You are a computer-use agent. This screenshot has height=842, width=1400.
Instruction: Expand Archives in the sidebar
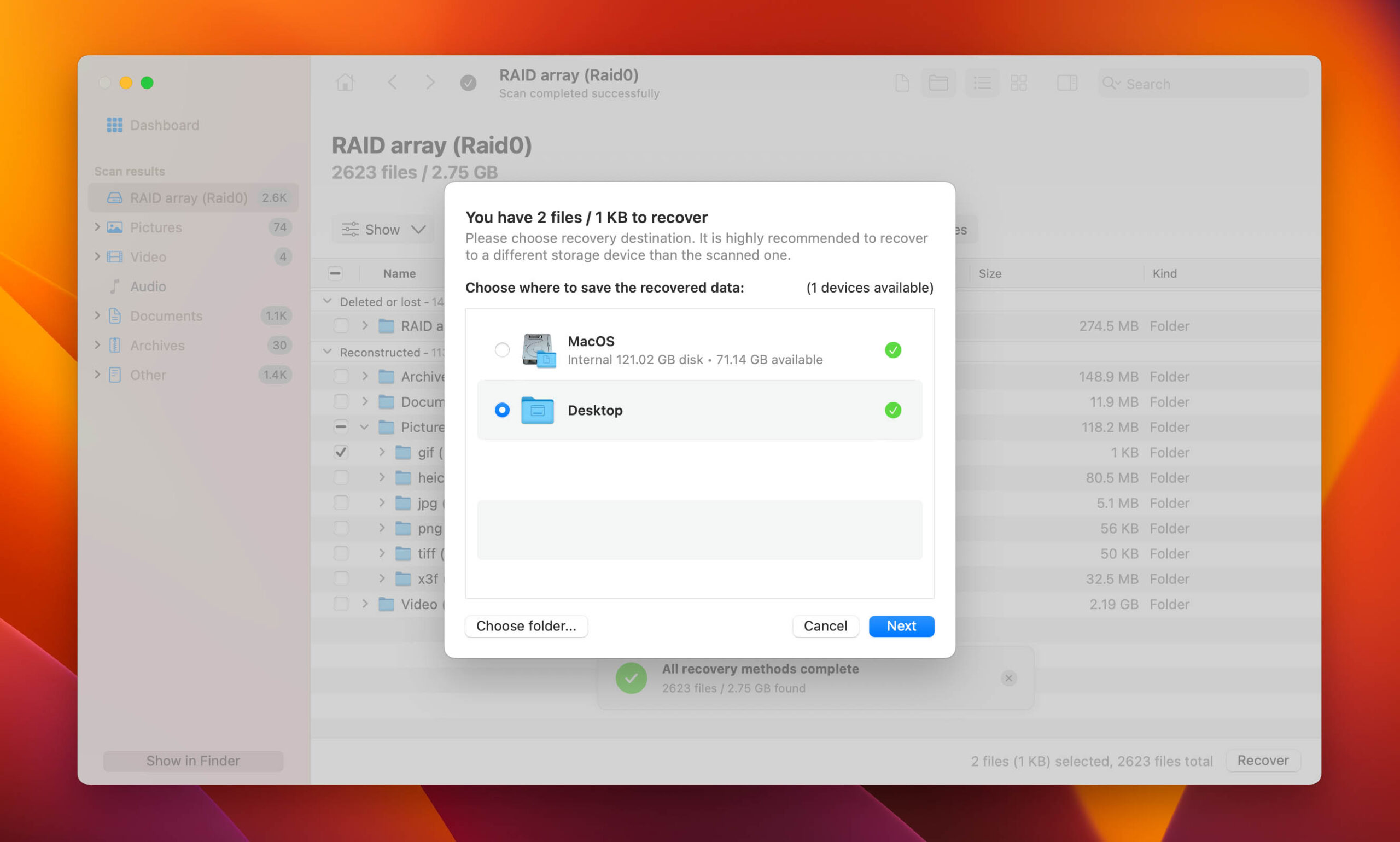point(97,345)
